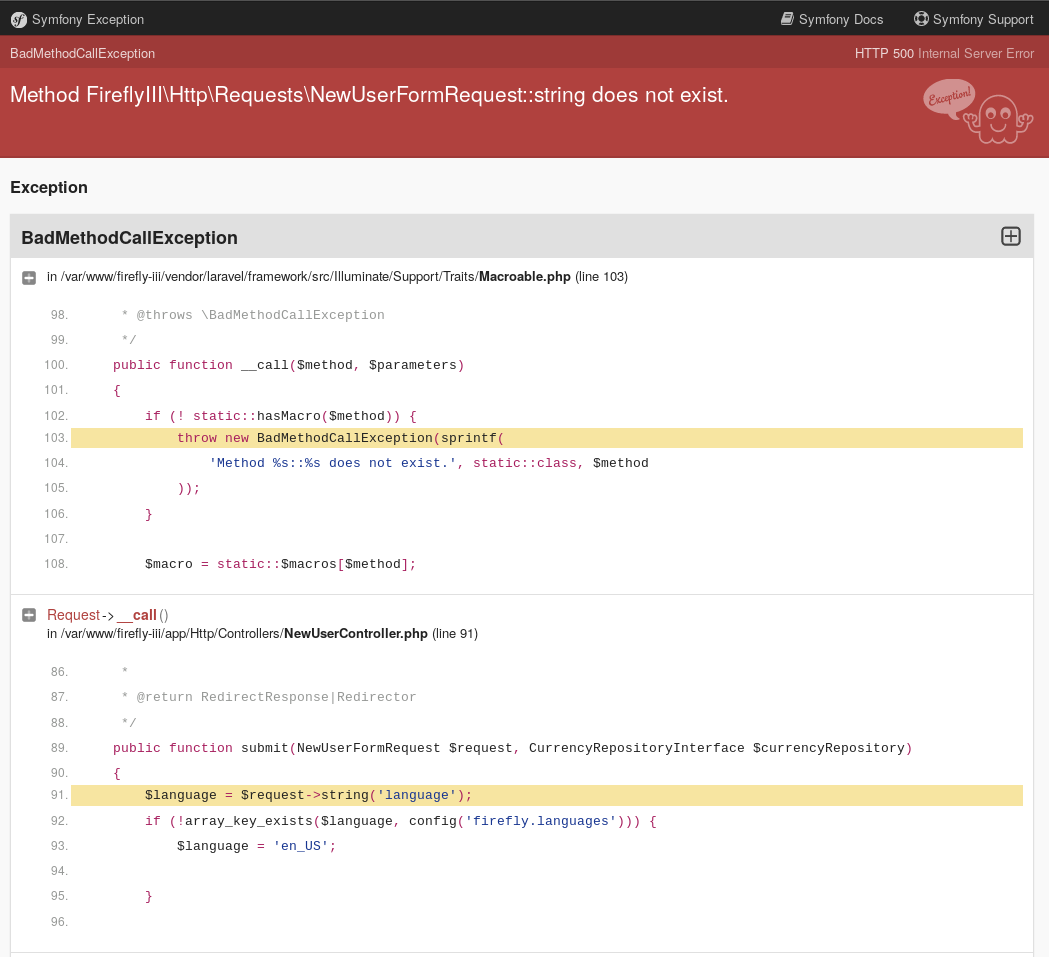Click code line 89 submit function signature
This screenshot has width=1049, height=957.
click(x=512, y=748)
